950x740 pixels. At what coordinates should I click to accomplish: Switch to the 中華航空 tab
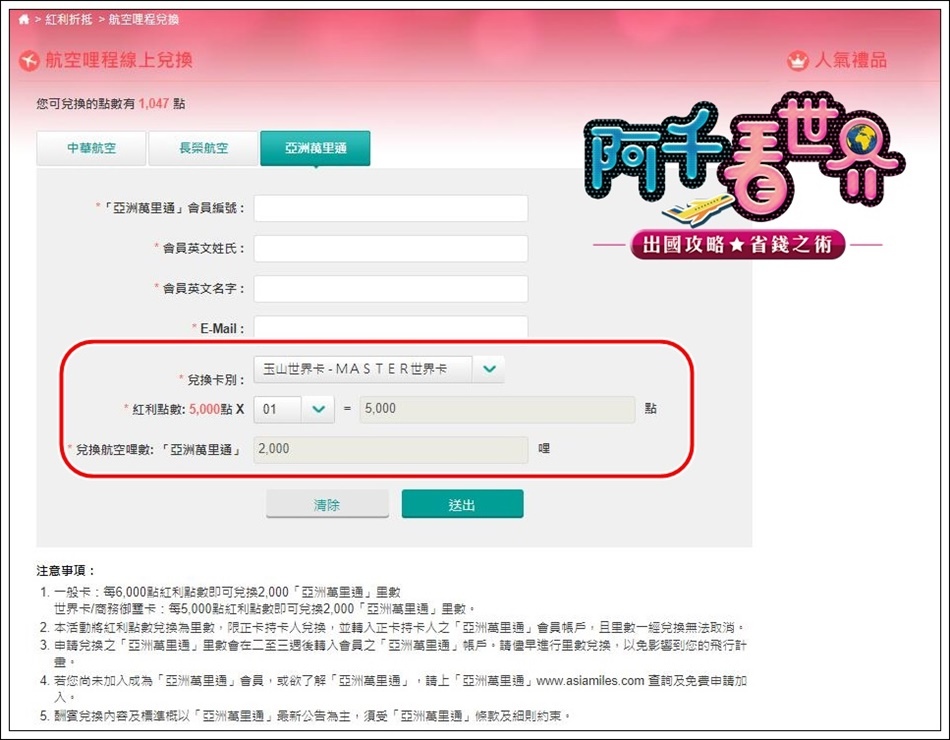tap(91, 148)
